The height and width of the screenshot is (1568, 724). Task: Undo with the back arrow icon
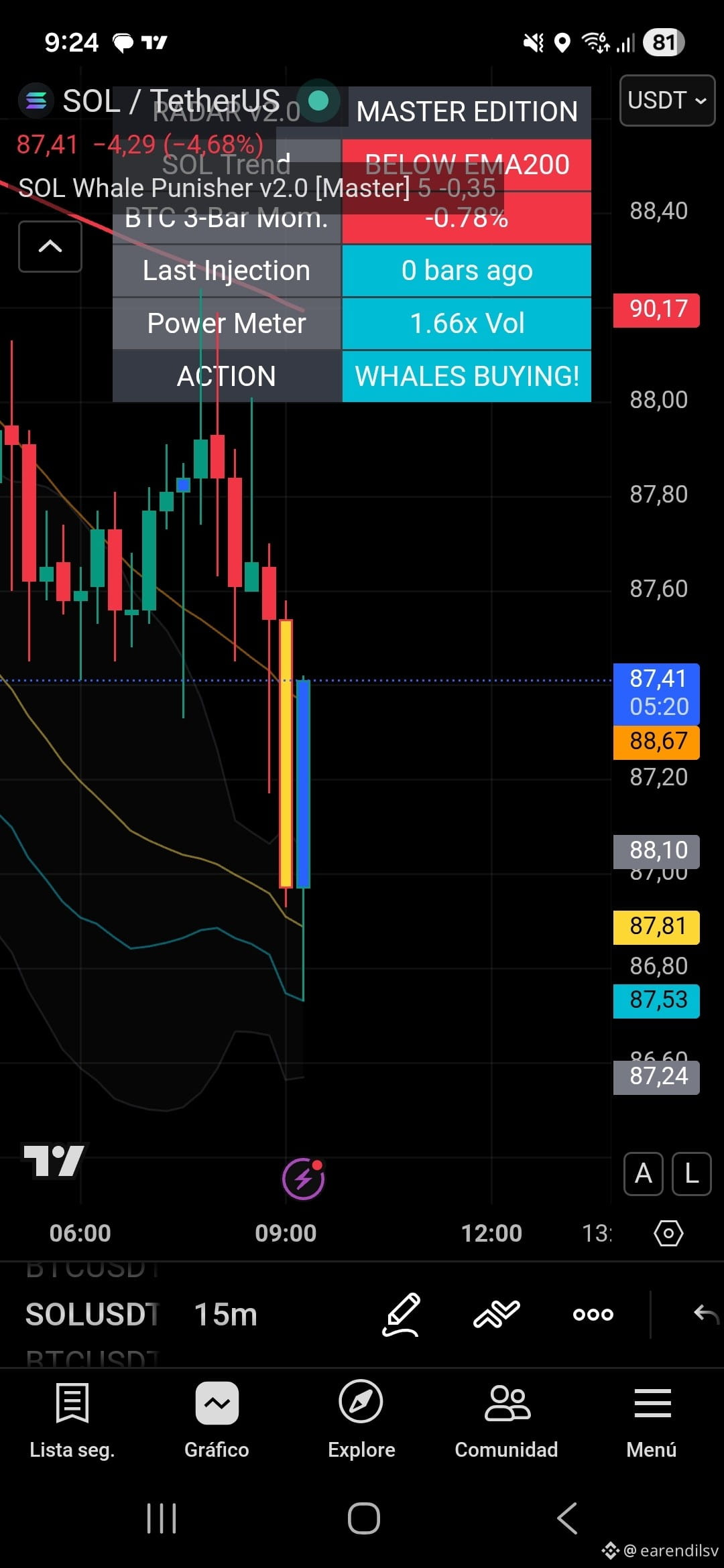coord(705,1315)
